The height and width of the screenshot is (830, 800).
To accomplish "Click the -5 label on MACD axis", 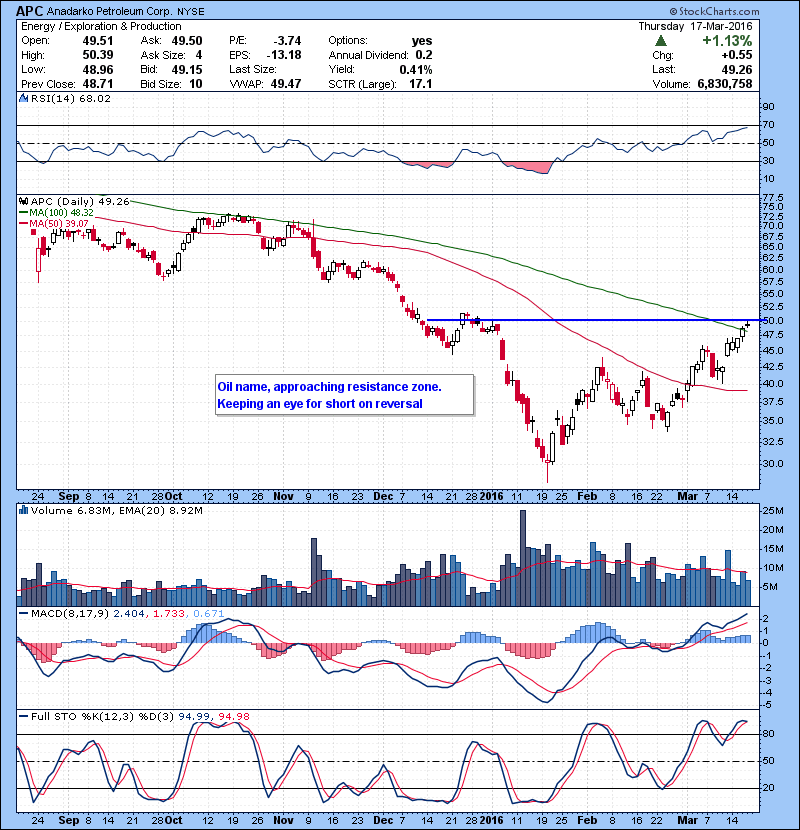I will click(x=767, y=705).
